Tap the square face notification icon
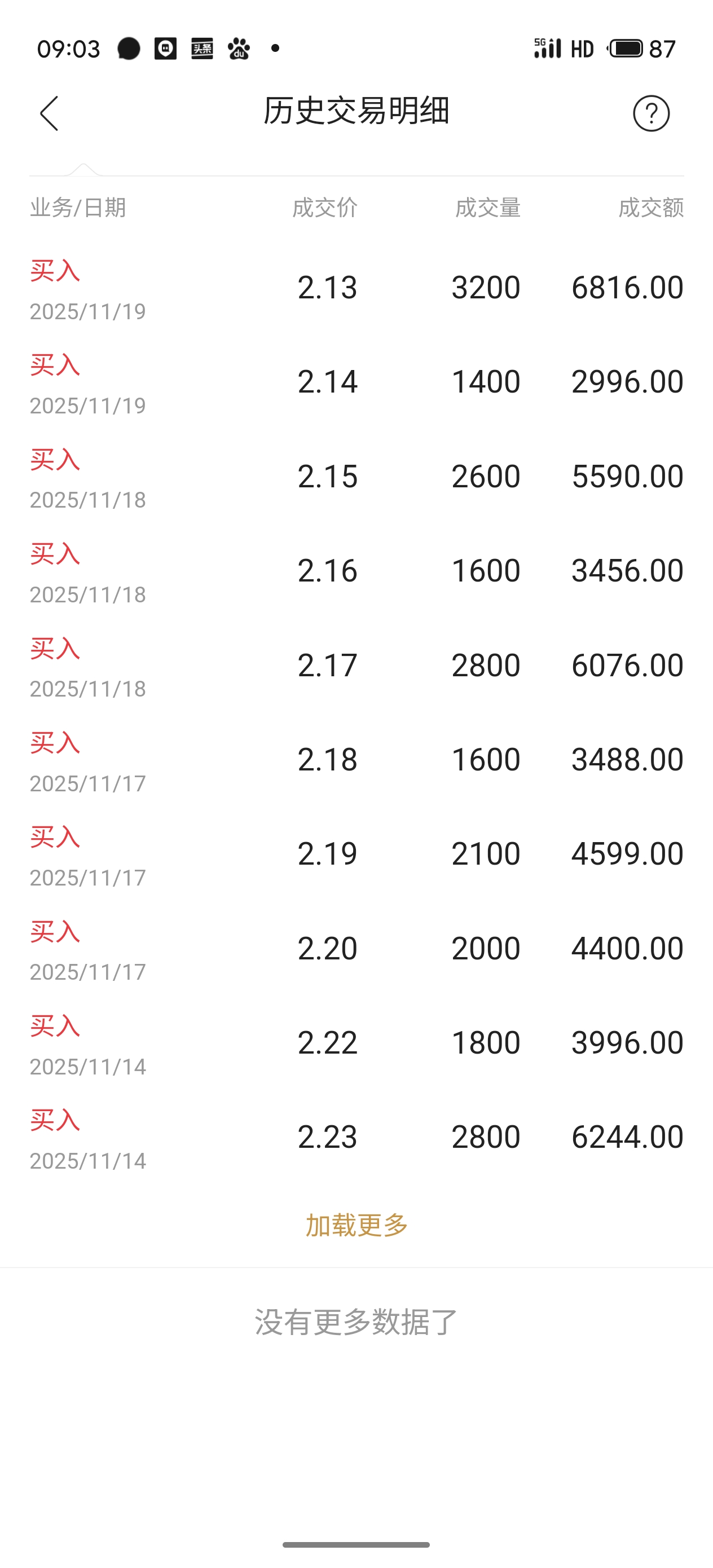This screenshot has height=1568, width=713. tap(165, 48)
